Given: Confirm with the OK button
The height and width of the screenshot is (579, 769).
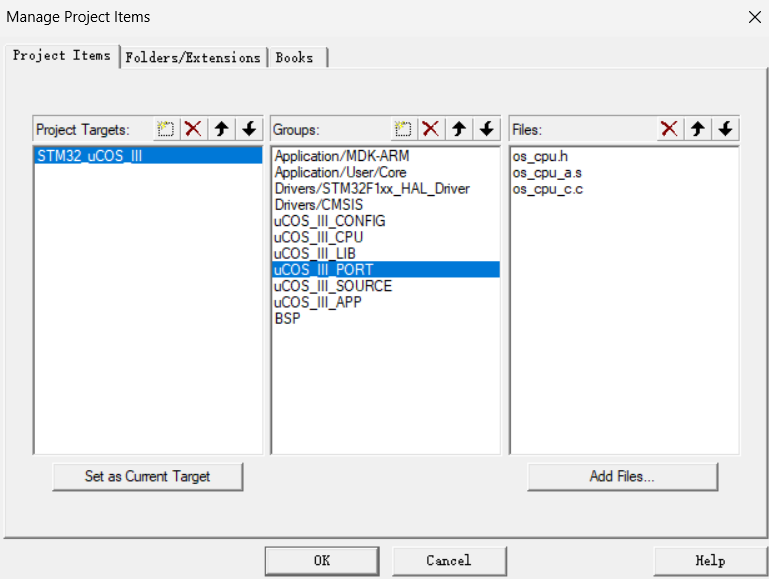Looking at the screenshot, I should coord(322,561).
